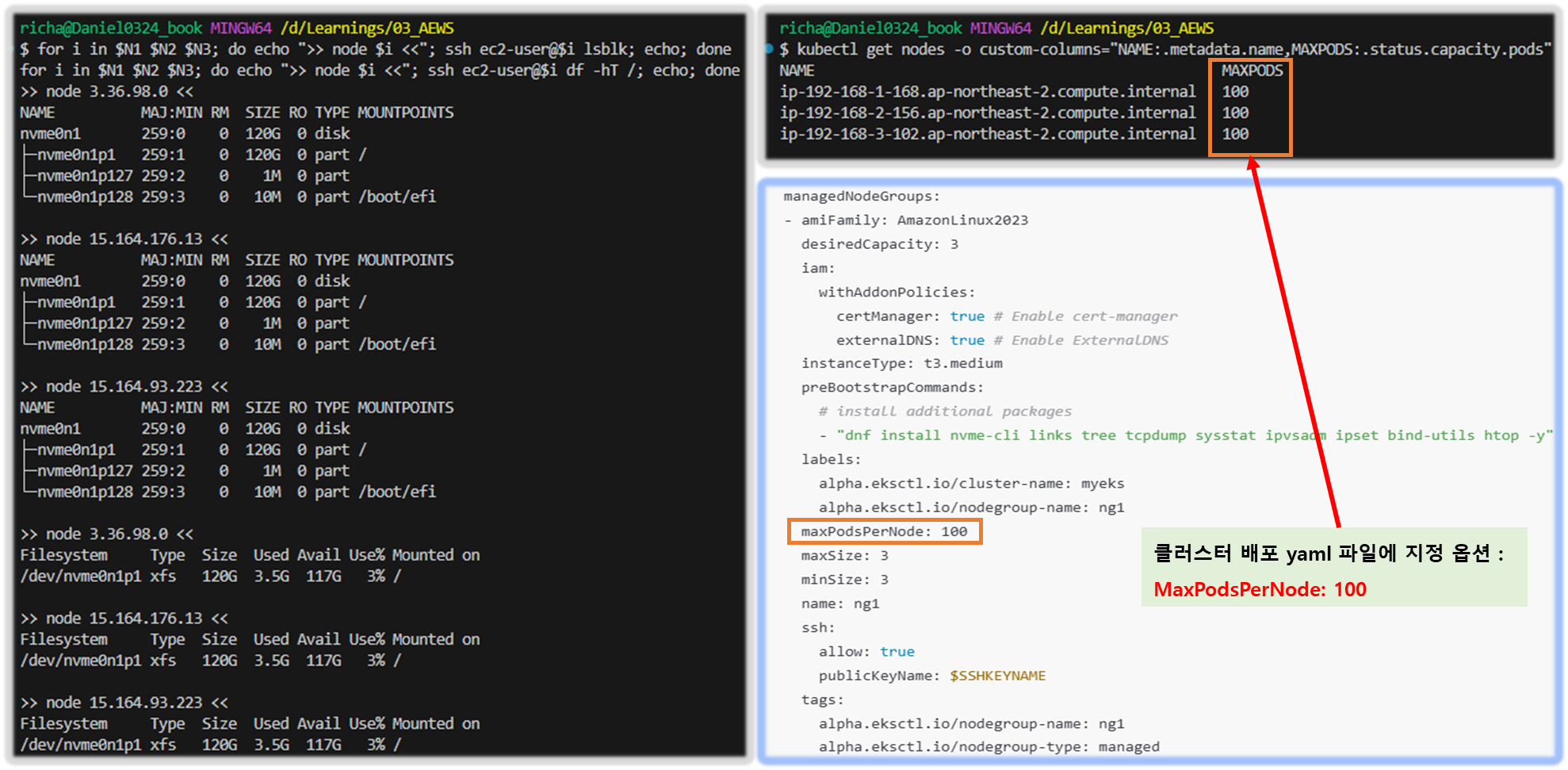Select node ip-192-168-1-168.ap-northeast-2.compute.internal

point(987,91)
